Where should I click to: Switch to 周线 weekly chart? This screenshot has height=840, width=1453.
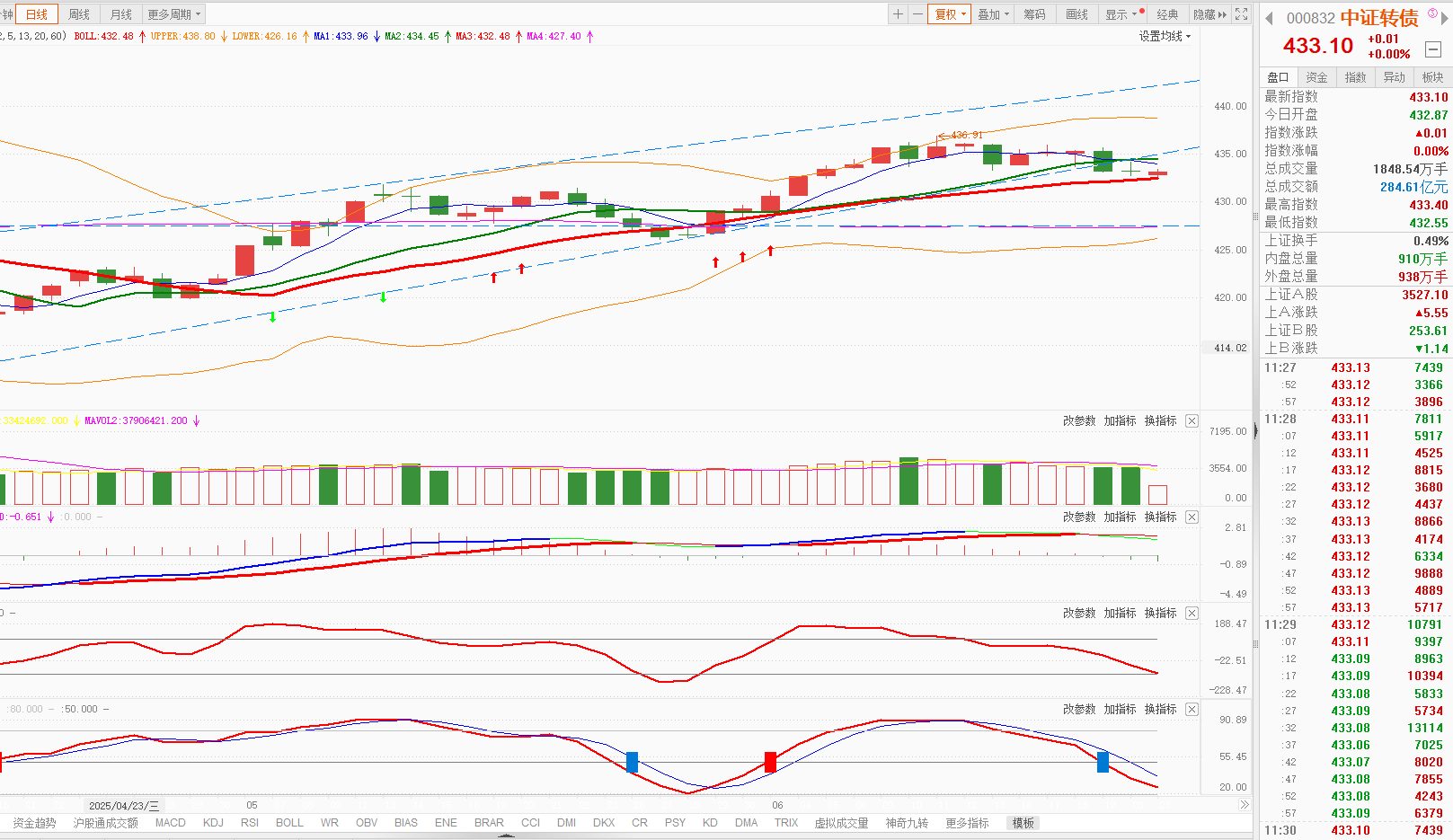[x=79, y=14]
